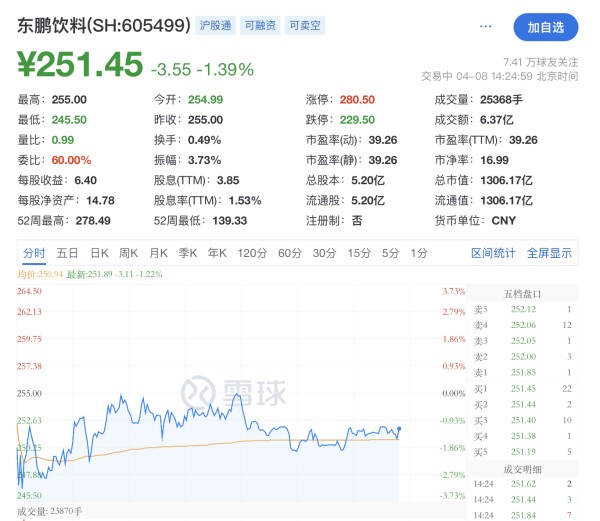Switch to the 五日 chart tab
The width and height of the screenshot is (600, 521).
[67, 253]
